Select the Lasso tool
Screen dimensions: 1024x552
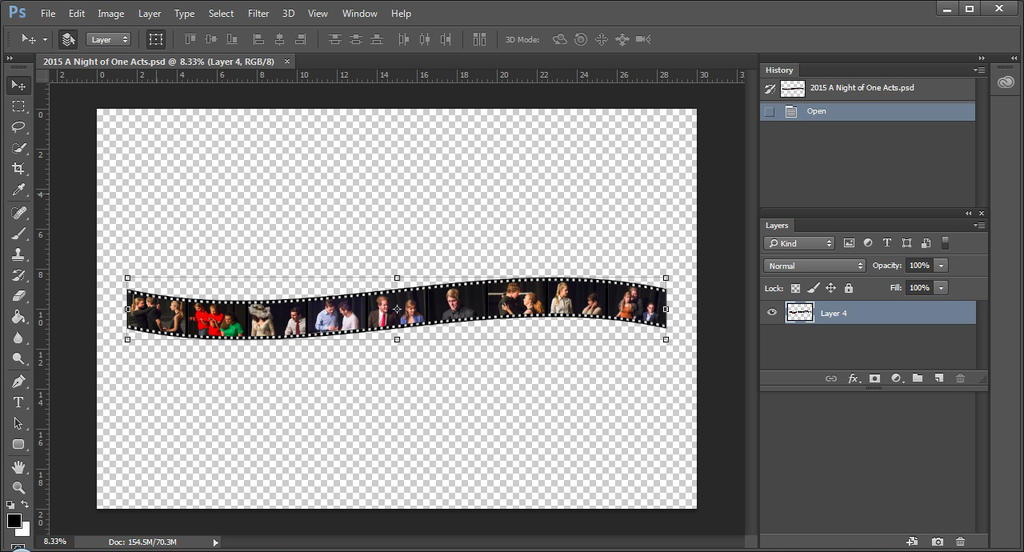[x=18, y=127]
